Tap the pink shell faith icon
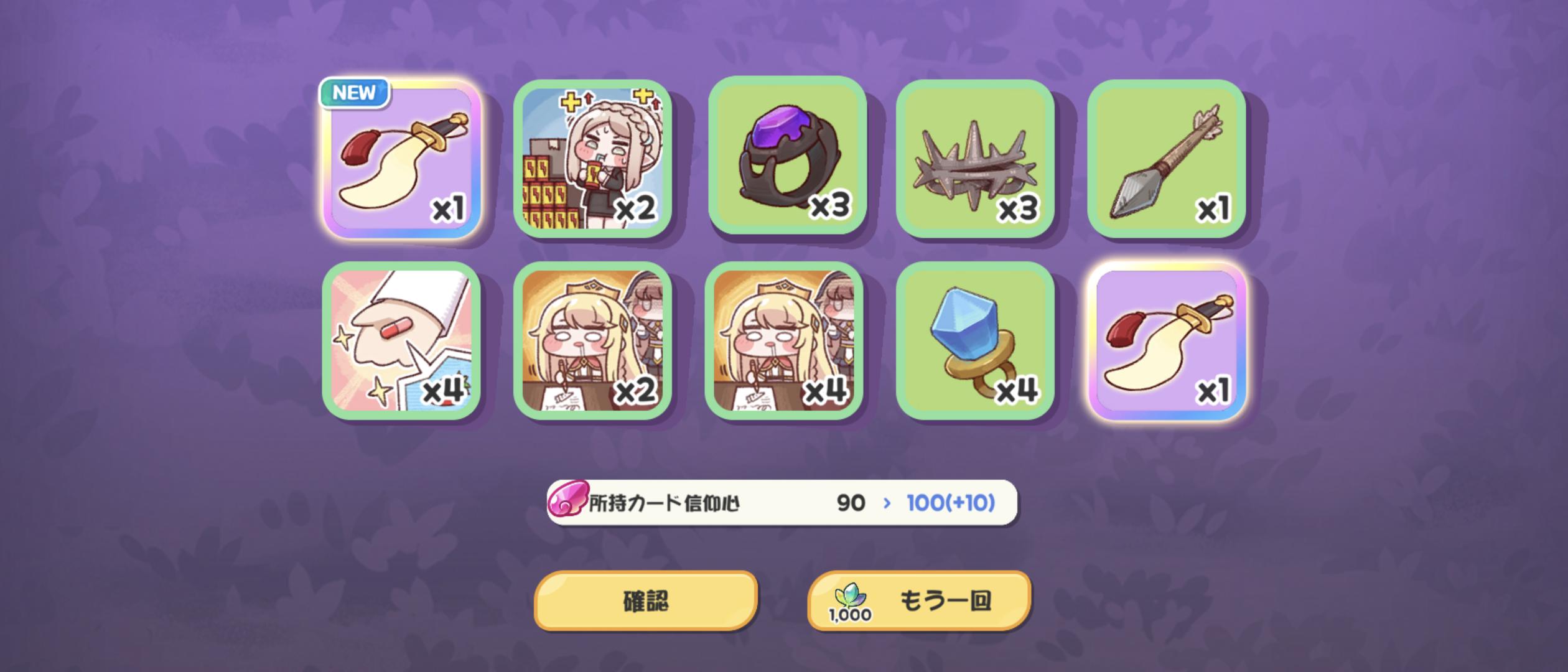Viewport: 1568px width, 672px height. pos(567,501)
